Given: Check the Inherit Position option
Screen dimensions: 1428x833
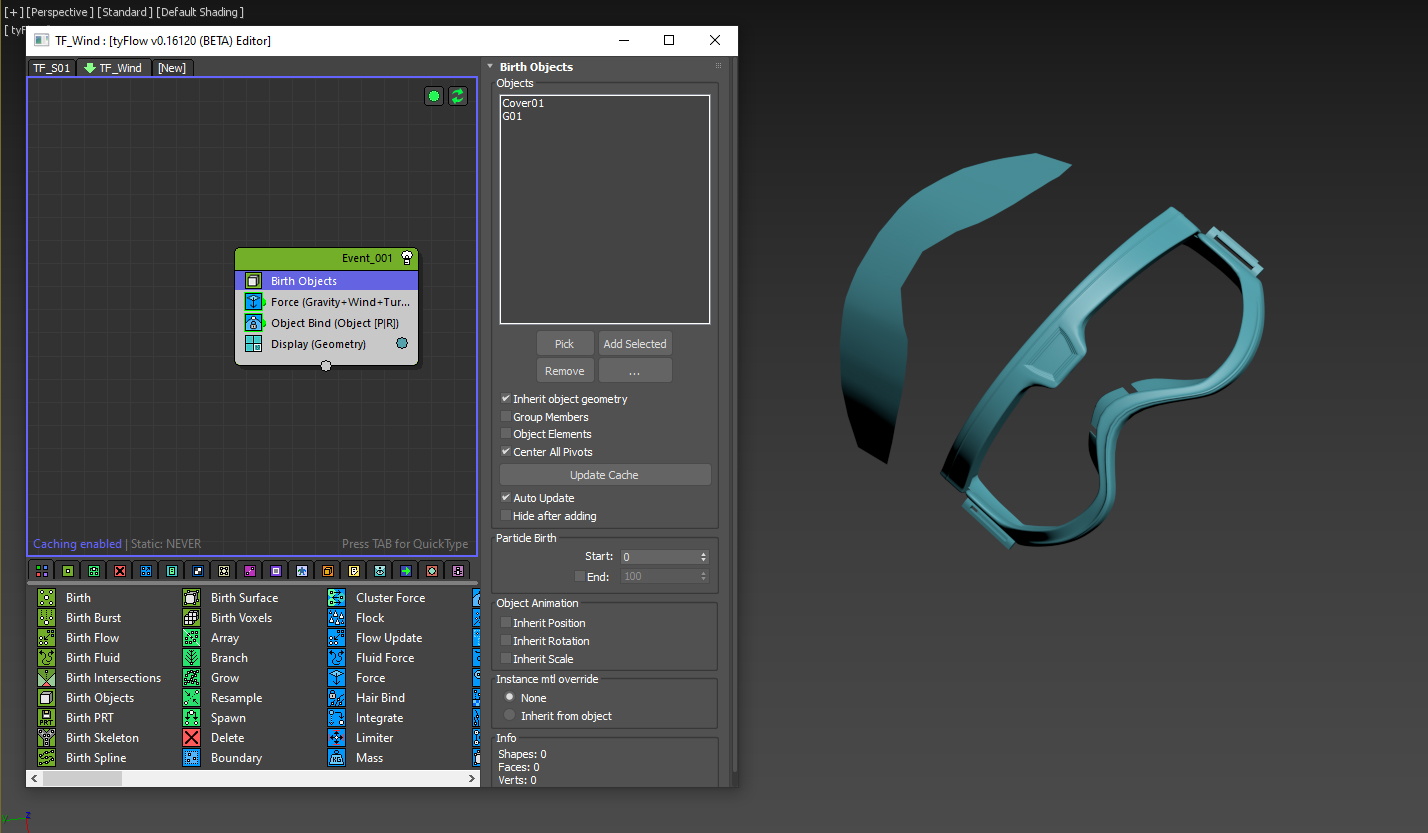Looking at the screenshot, I should [x=506, y=622].
